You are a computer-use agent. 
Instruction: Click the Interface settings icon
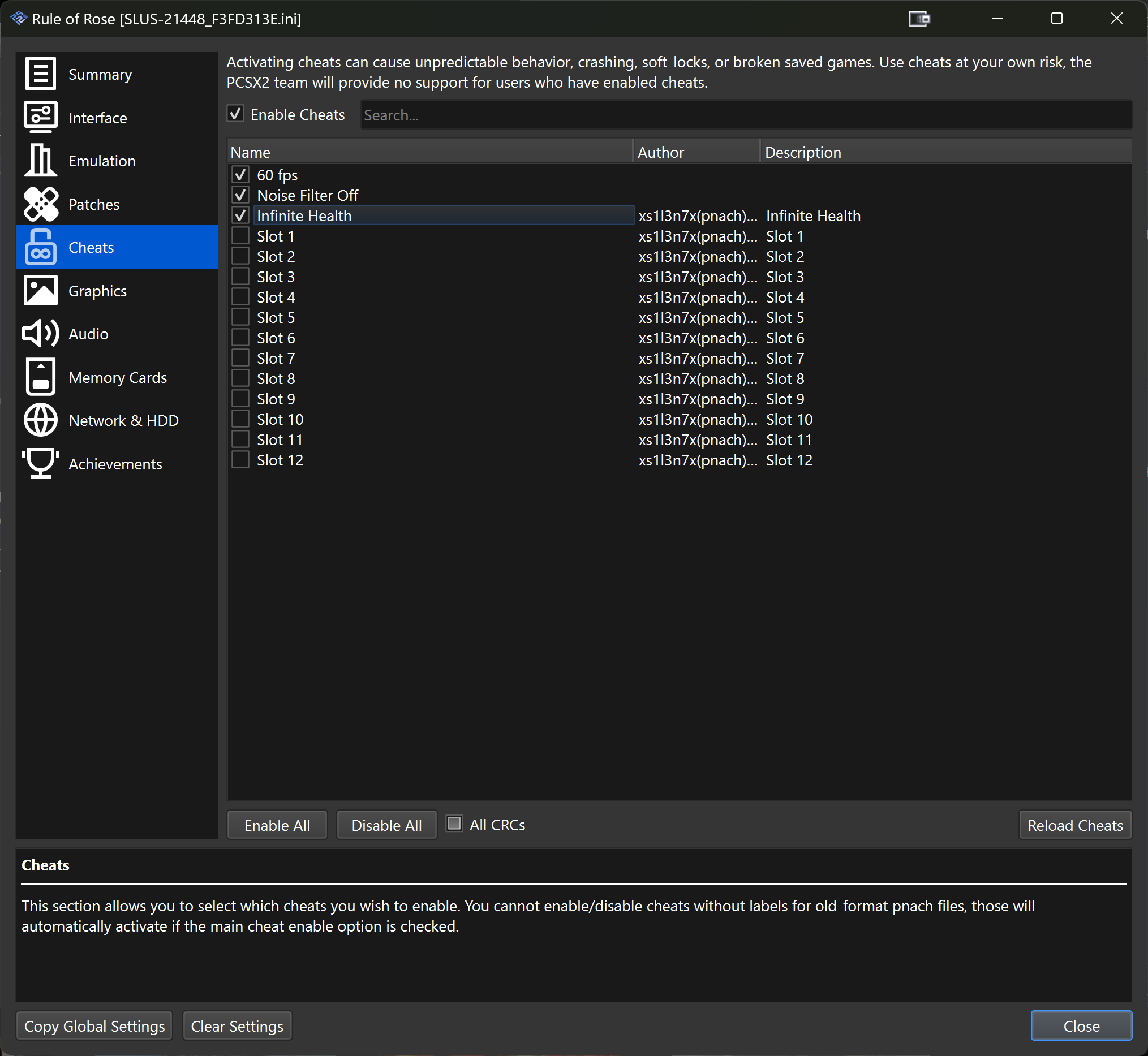[x=40, y=117]
